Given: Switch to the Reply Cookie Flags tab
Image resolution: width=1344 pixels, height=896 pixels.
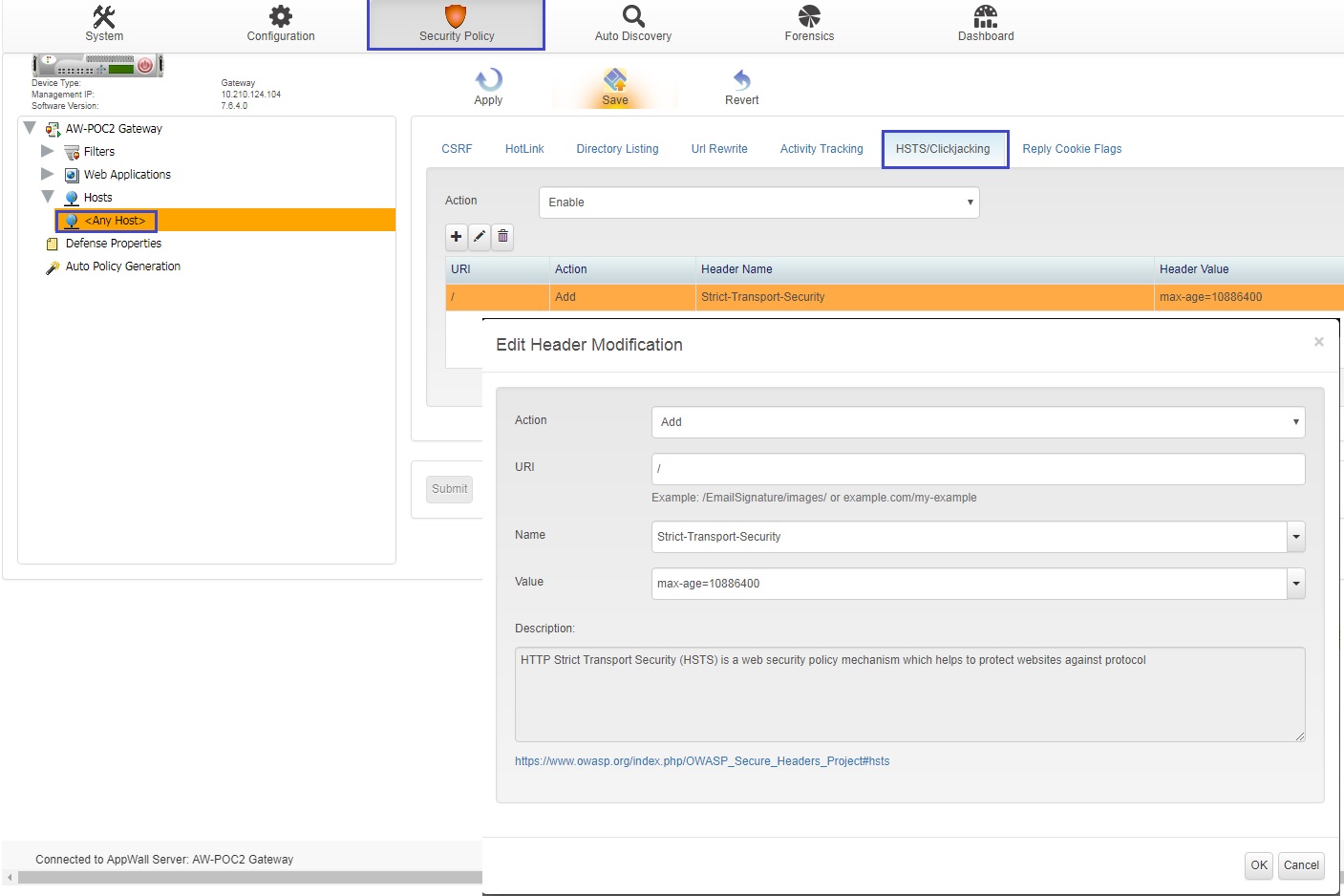Looking at the screenshot, I should pos(1072,149).
